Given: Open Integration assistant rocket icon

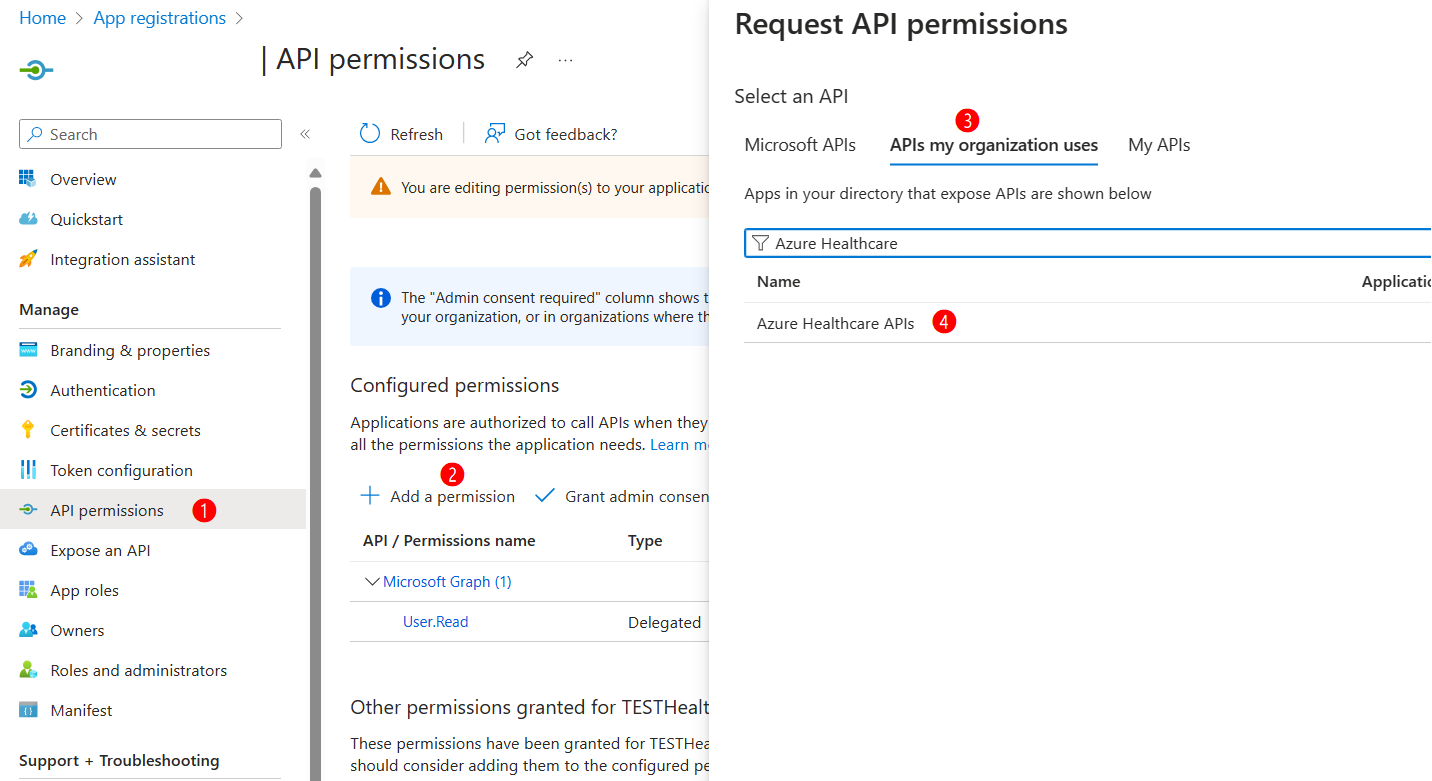Looking at the screenshot, I should tap(28, 259).
